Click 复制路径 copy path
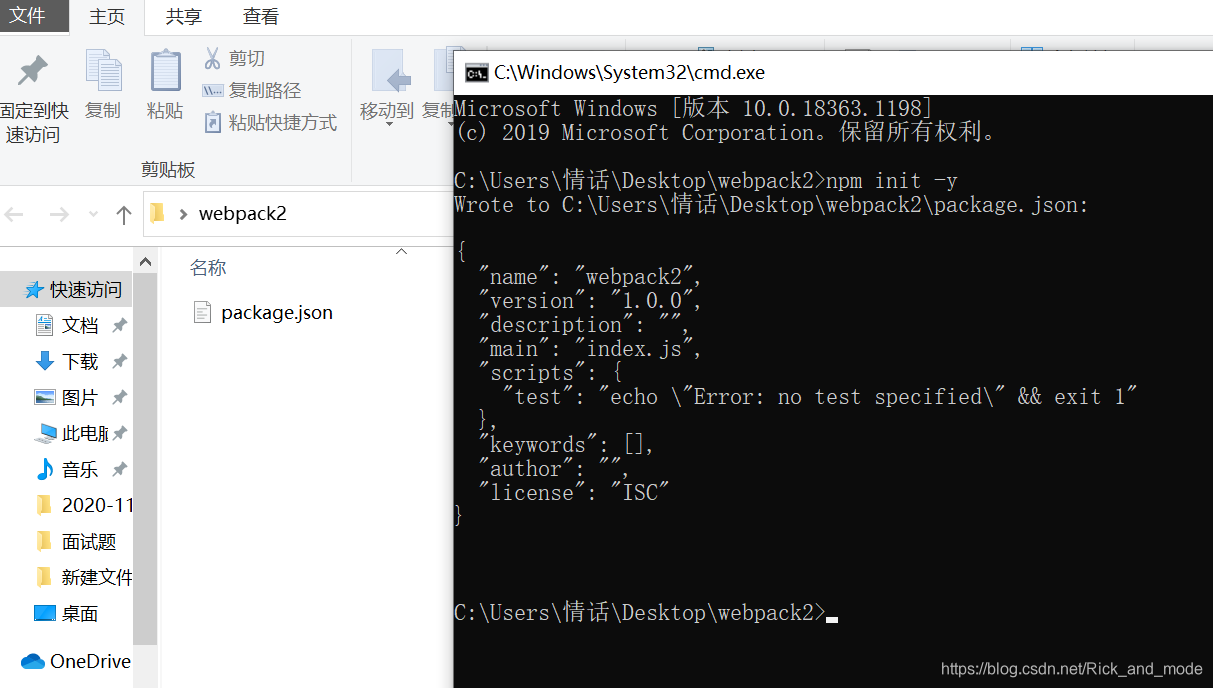Screen dimensions: 1213x688 click(252, 90)
